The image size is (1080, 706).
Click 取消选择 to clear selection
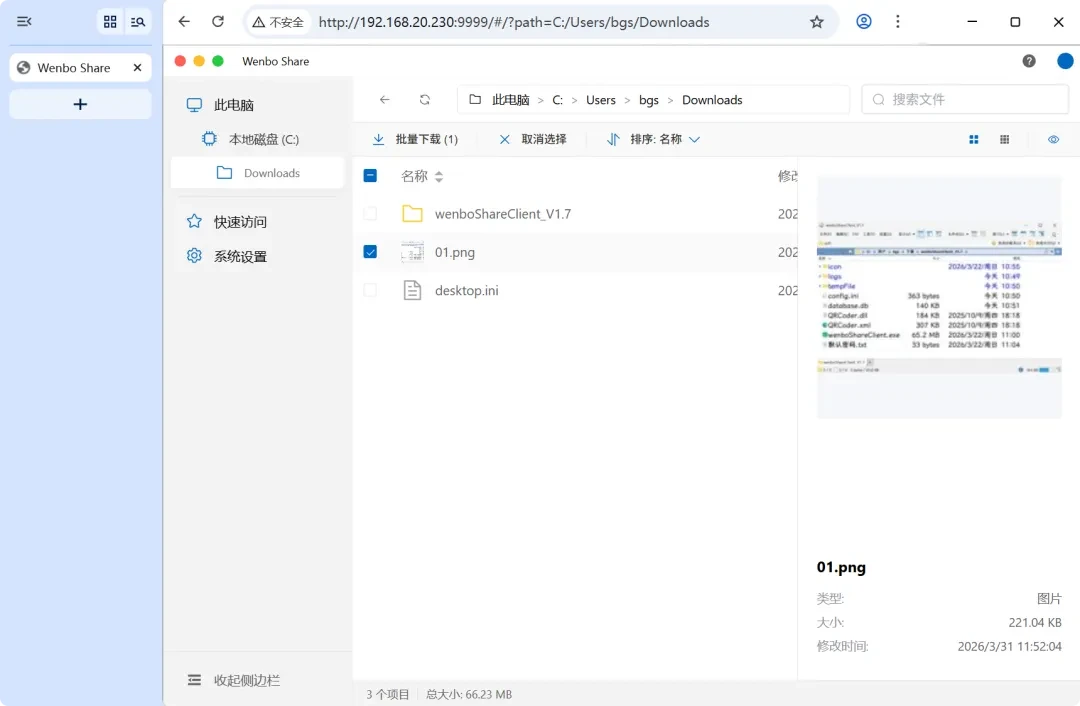tap(532, 139)
